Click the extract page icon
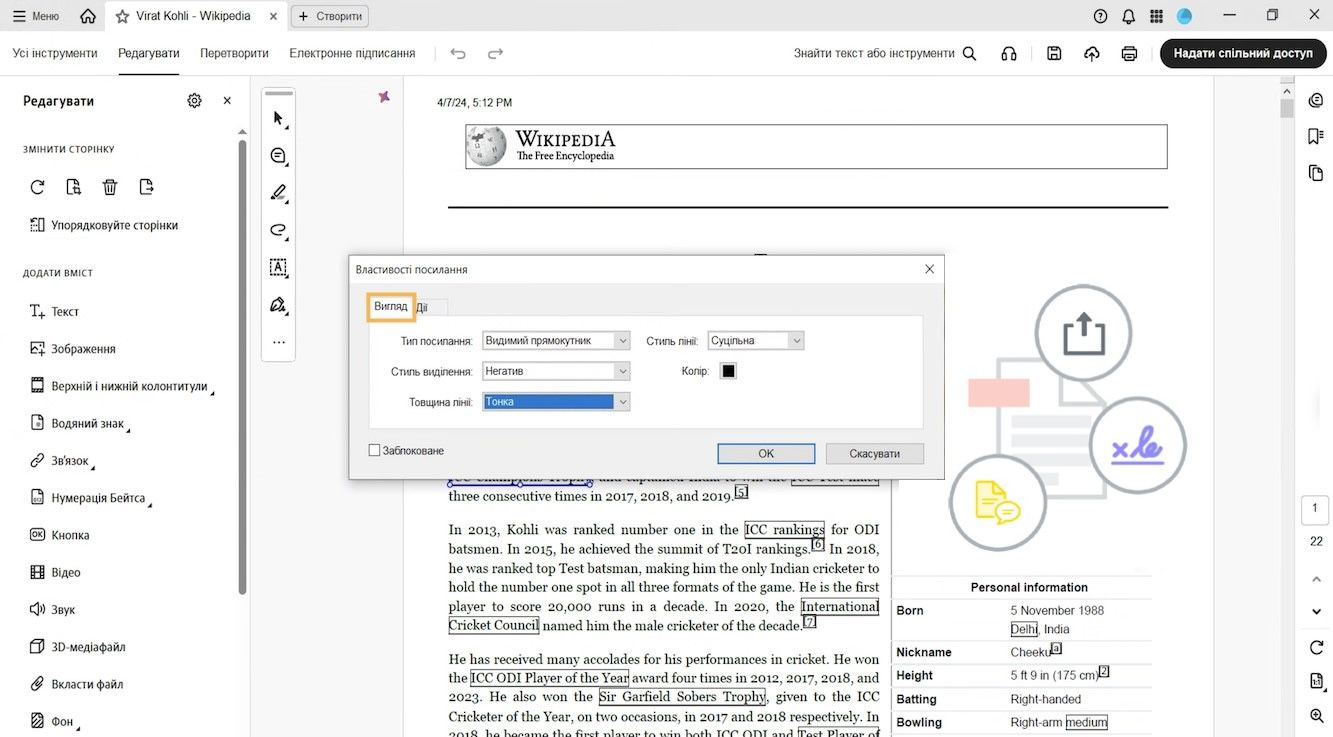Image resolution: width=1333 pixels, height=737 pixels. click(x=74, y=187)
